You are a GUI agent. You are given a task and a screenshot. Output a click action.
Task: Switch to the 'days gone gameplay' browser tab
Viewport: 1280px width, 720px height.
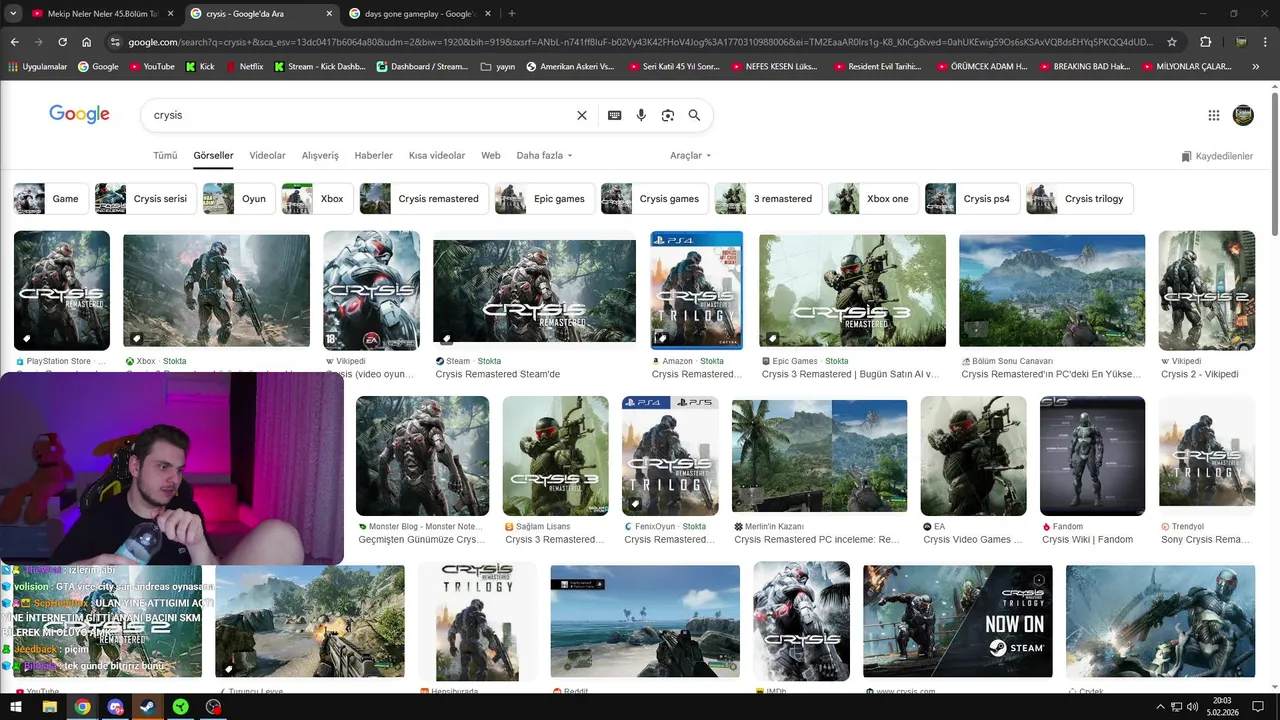(x=418, y=14)
